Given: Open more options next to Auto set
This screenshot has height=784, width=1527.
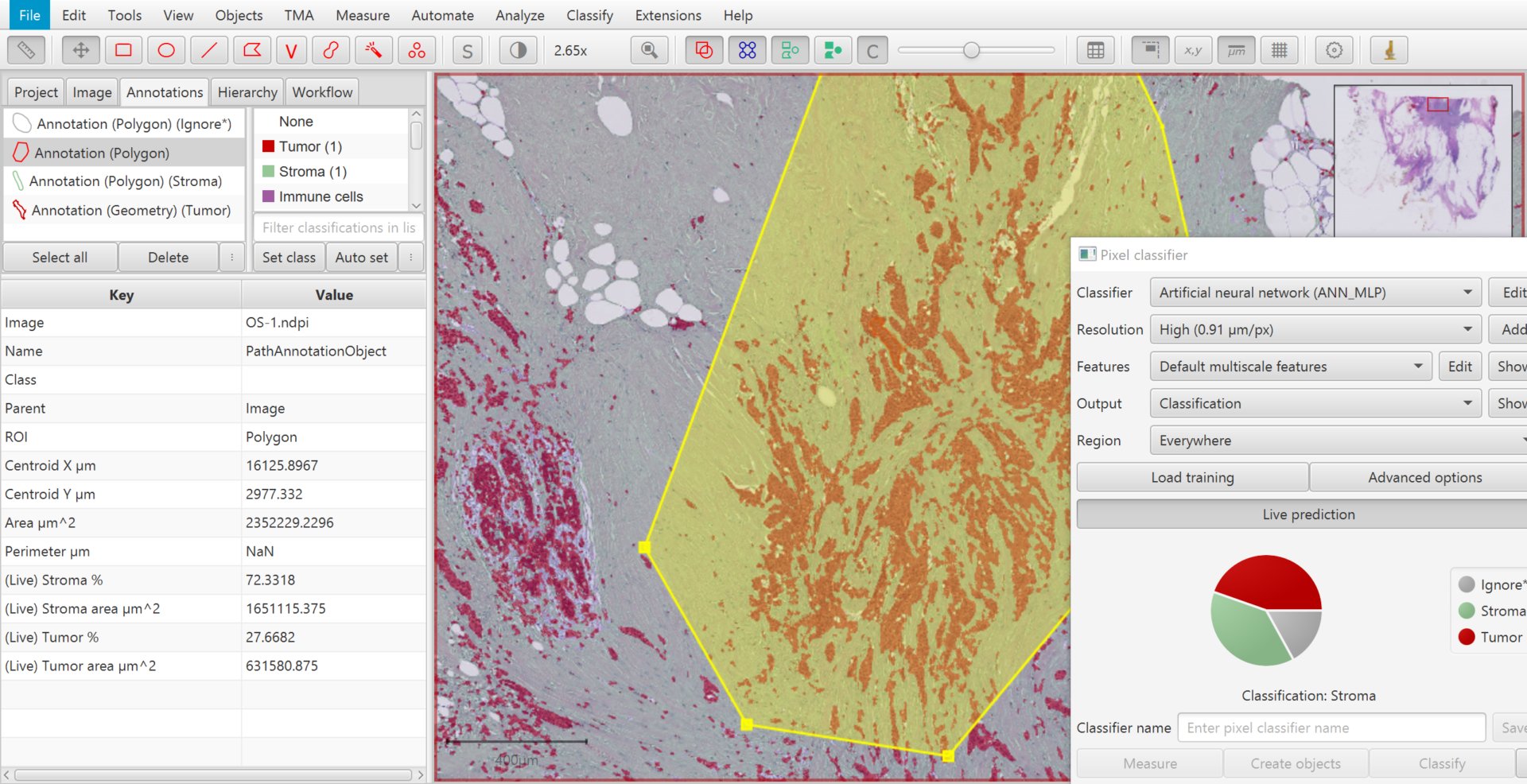Looking at the screenshot, I should pyautogui.click(x=410, y=258).
